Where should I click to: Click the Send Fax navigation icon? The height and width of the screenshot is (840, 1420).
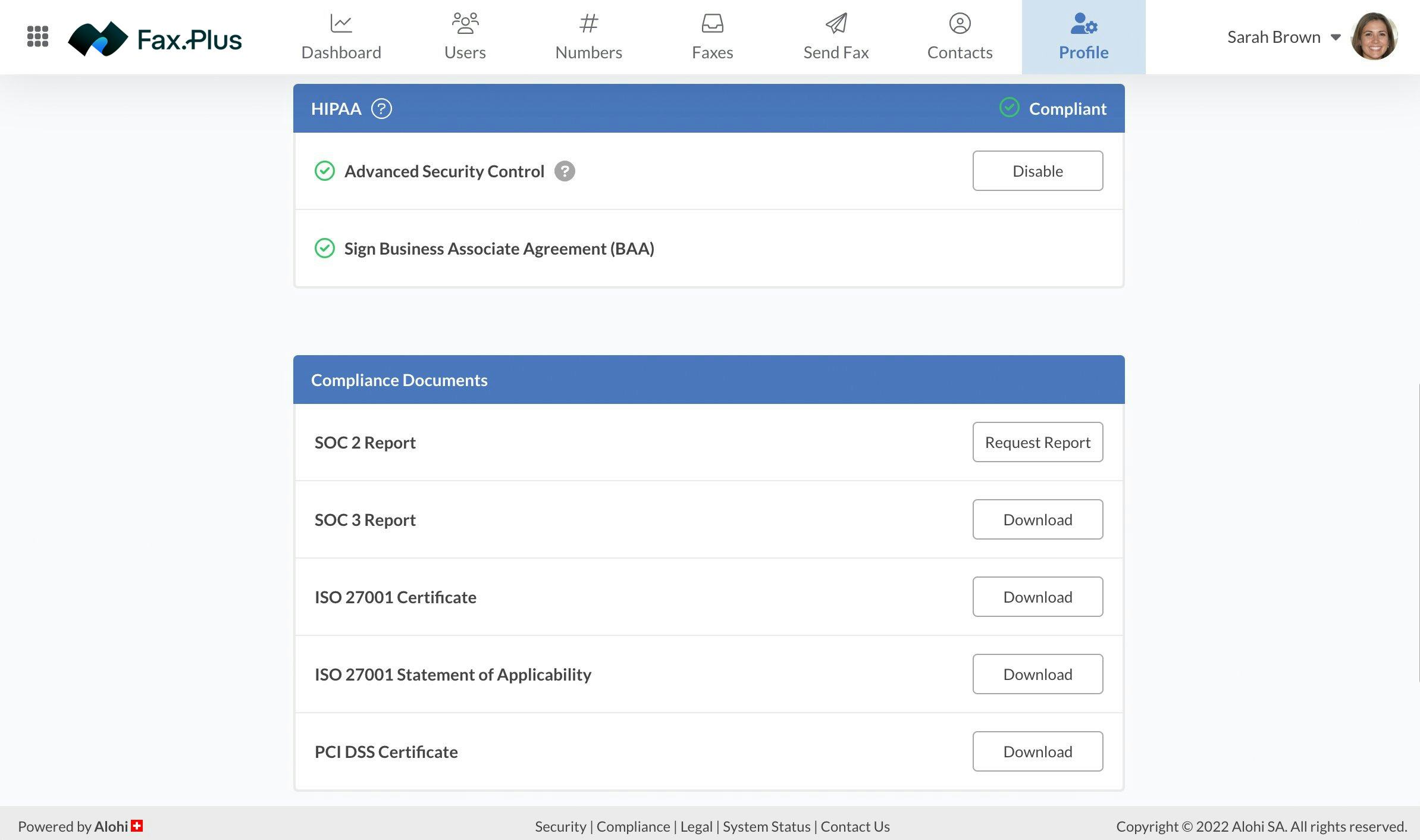835,22
